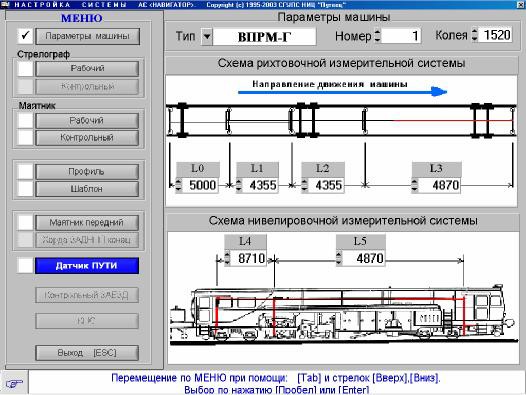Click the L0 value 5000 field

click(200, 185)
